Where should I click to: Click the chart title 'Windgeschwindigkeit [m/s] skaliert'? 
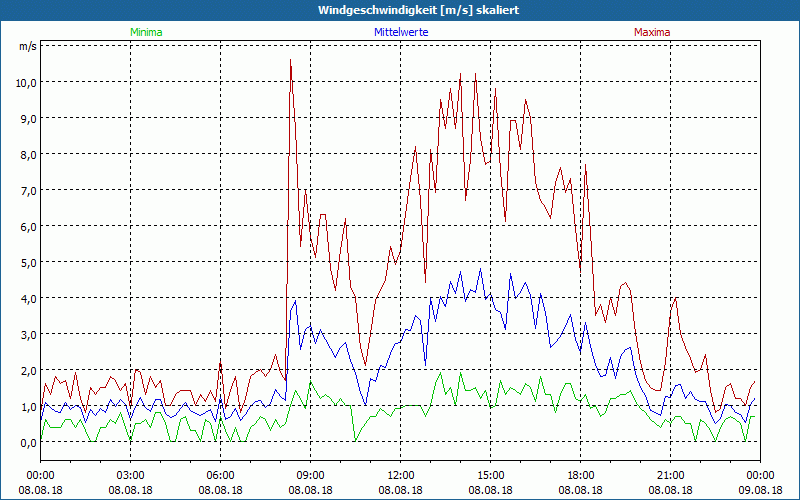click(418, 10)
